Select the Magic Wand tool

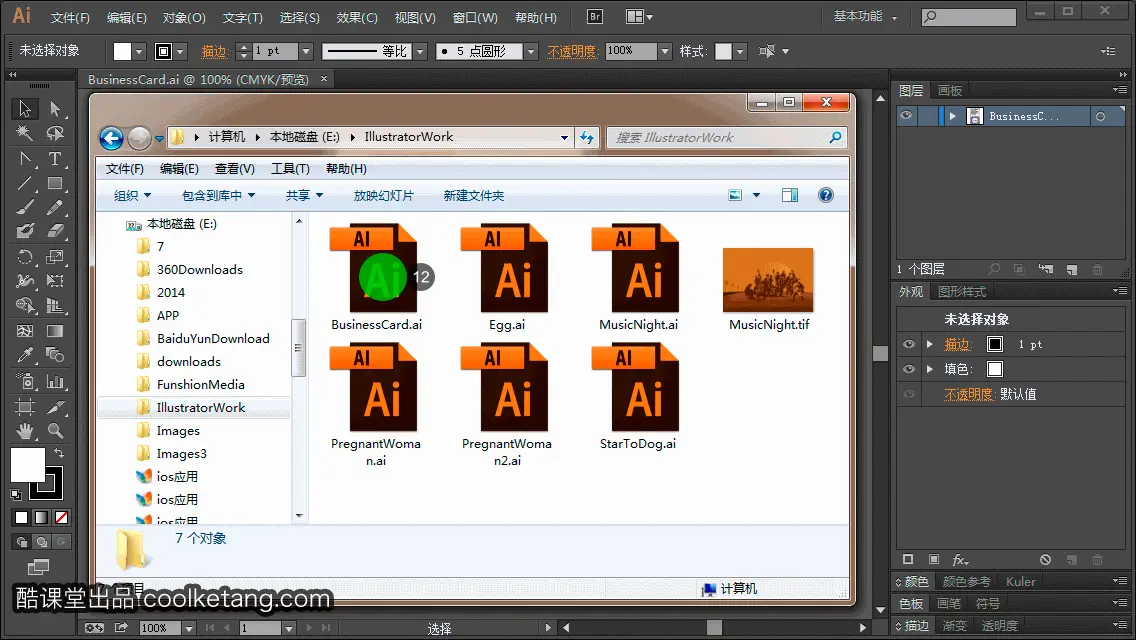[25, 133]
